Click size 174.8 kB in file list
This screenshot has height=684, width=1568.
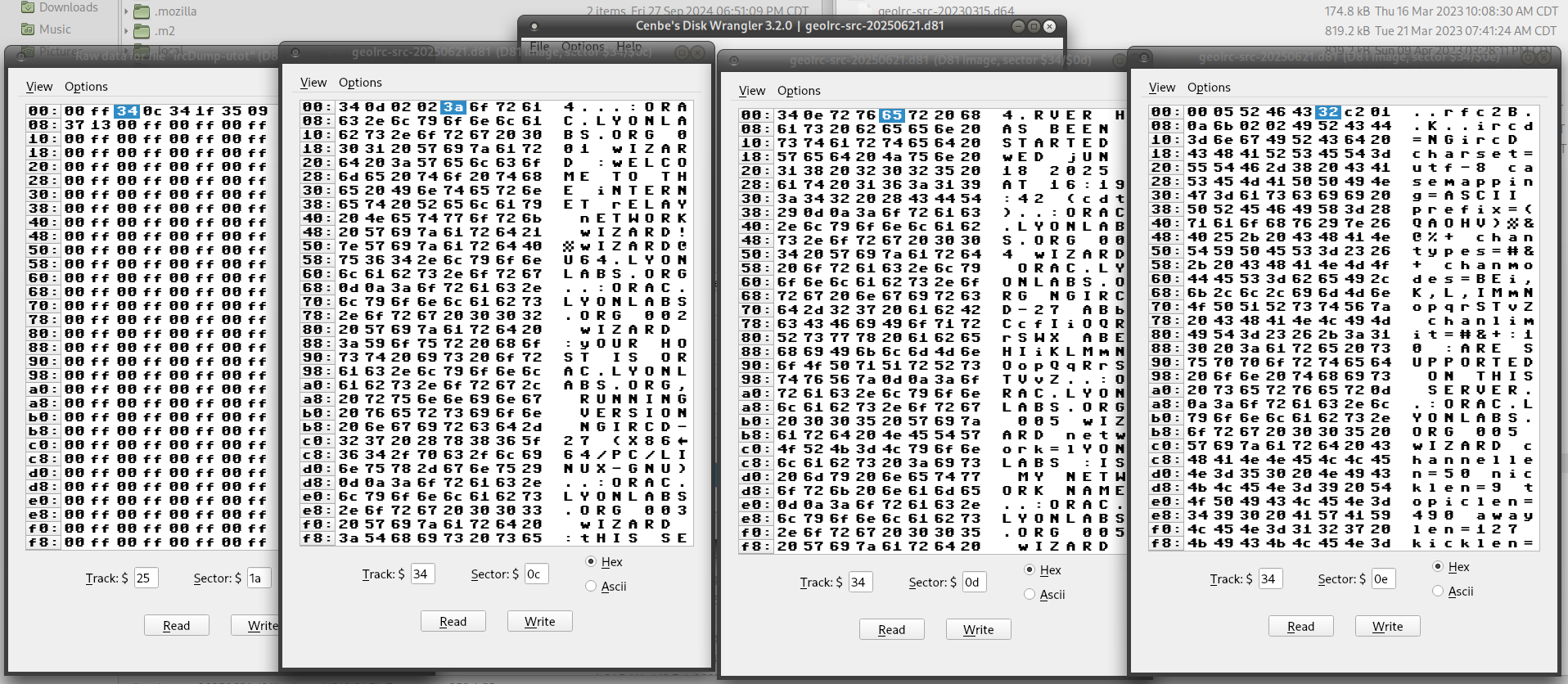(1348, 11)
